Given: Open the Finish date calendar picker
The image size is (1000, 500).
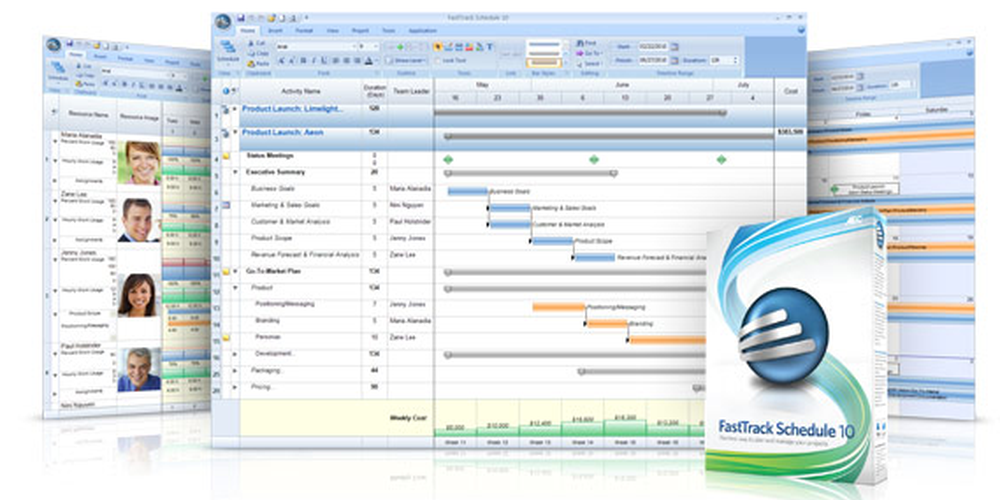Looking at the screenshot, I should point(675,60).
